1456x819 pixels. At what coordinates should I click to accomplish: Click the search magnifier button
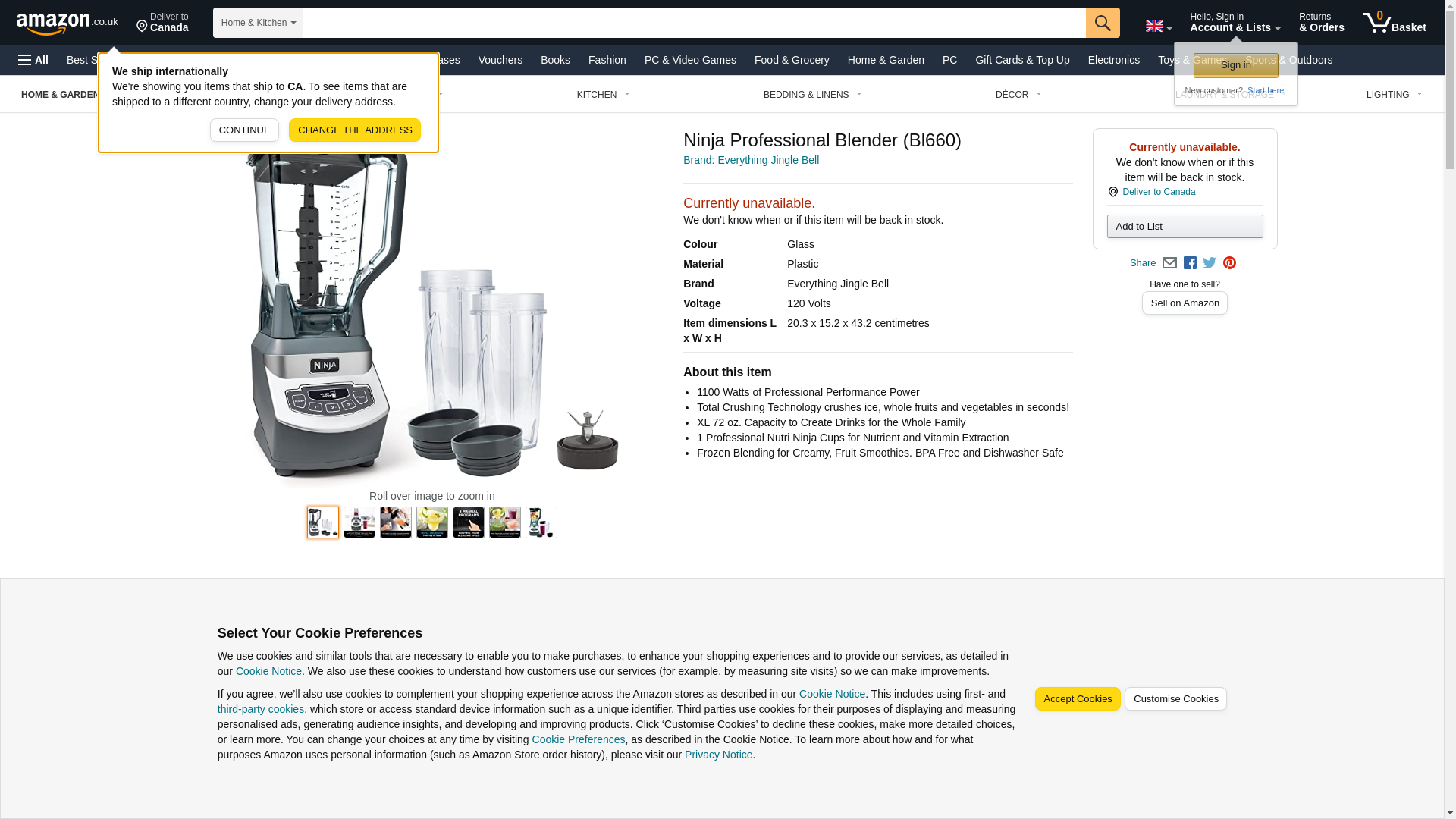pos(1103,23)
